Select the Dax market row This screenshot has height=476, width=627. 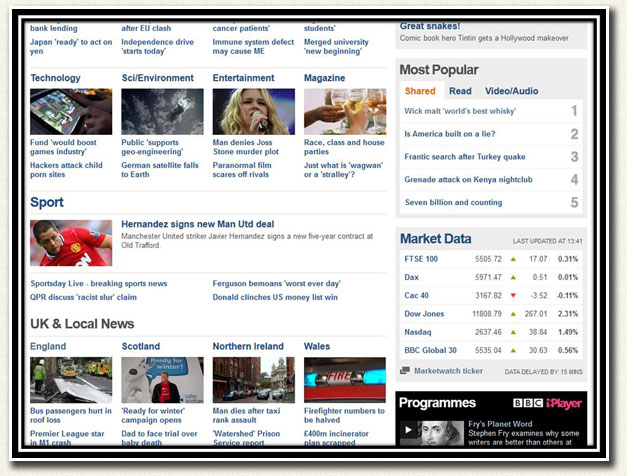491,277
